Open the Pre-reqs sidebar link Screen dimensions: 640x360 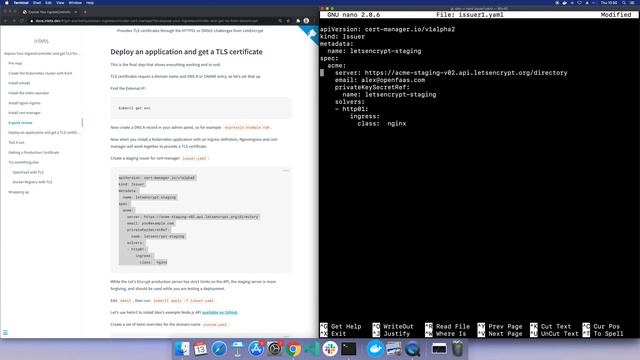click(16, 63)
